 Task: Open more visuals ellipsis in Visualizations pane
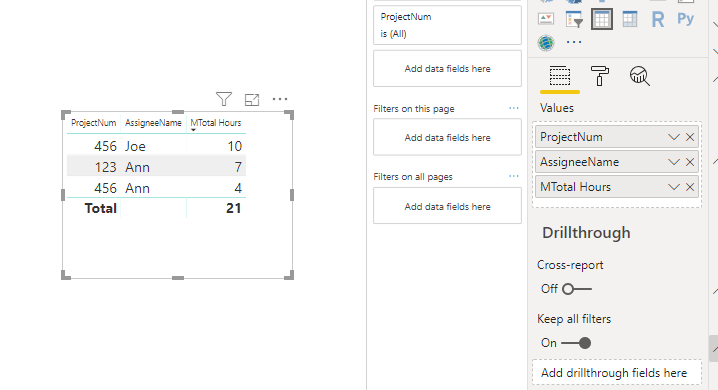click(x=574, y=42)
